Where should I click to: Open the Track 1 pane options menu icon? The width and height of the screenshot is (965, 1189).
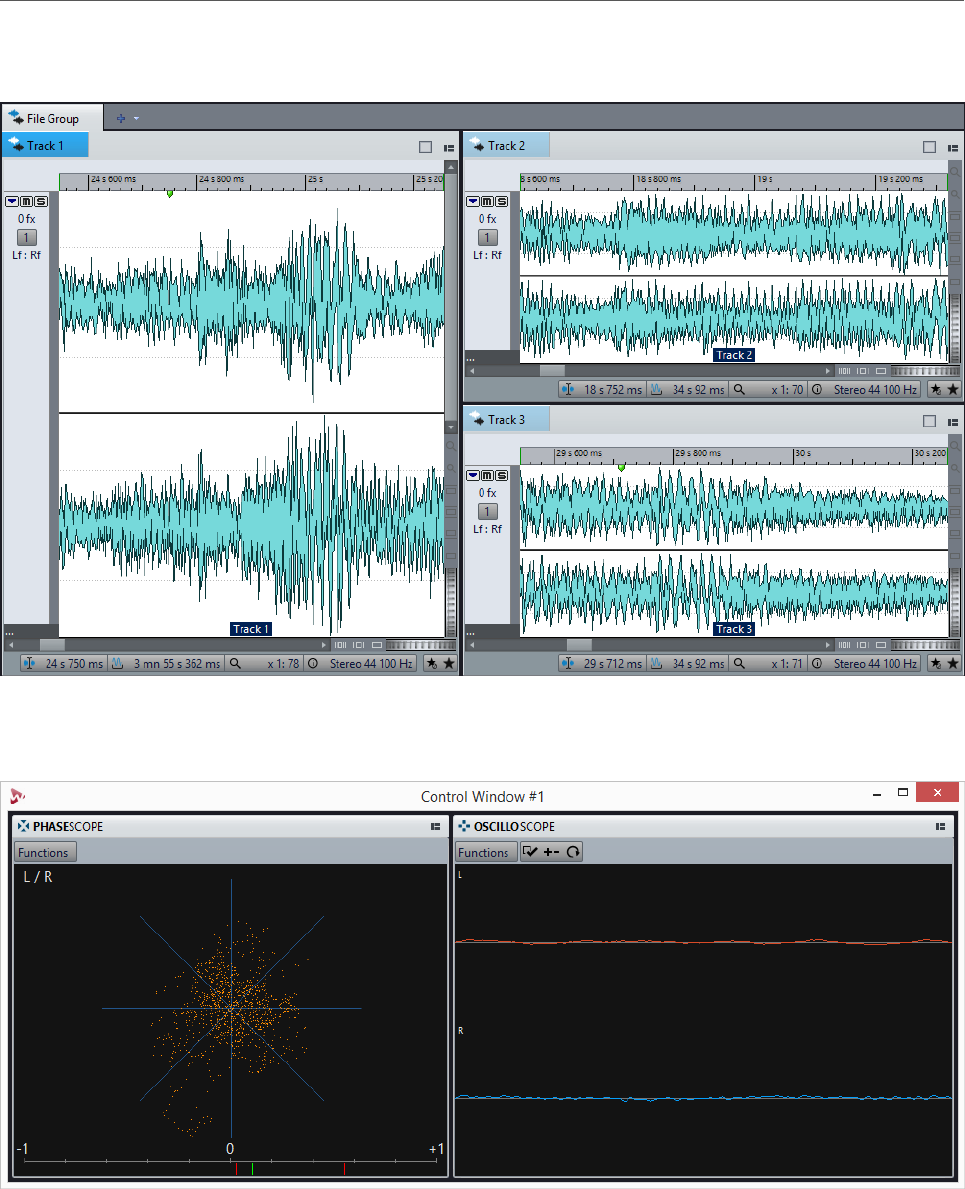point(449,148)
